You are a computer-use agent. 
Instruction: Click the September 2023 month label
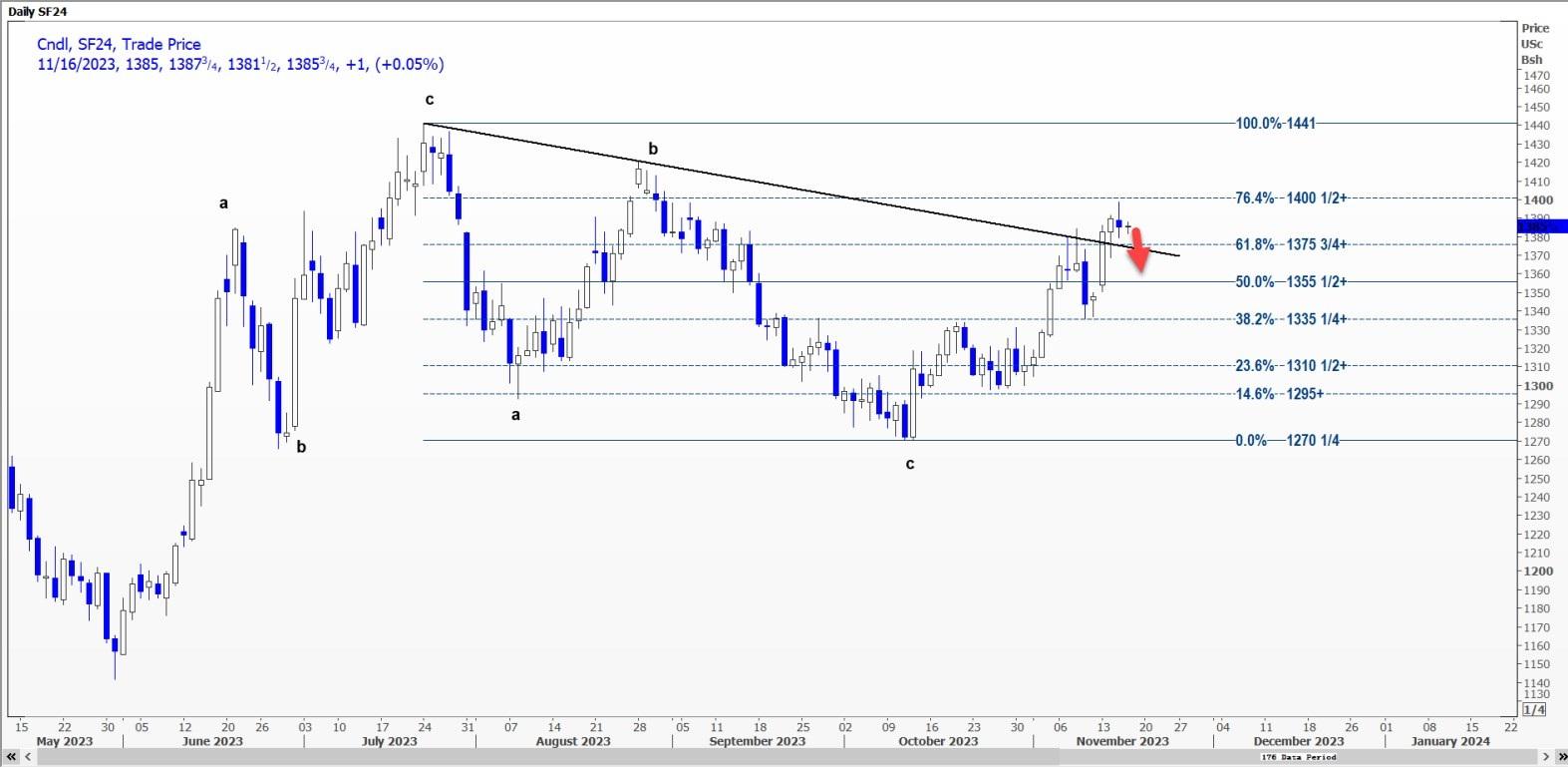[758, 741]
